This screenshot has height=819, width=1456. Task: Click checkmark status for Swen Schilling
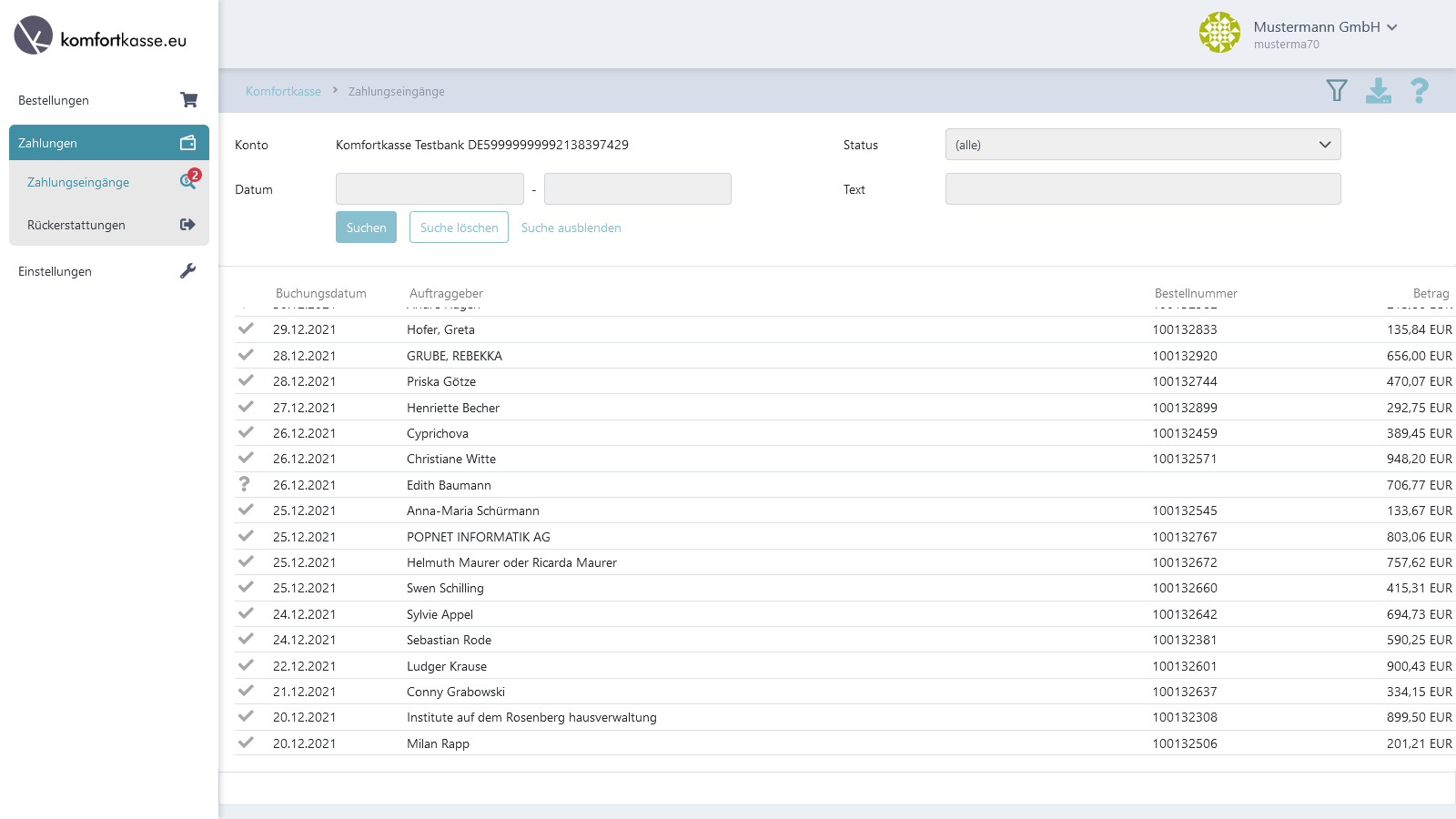click(246, 587)
